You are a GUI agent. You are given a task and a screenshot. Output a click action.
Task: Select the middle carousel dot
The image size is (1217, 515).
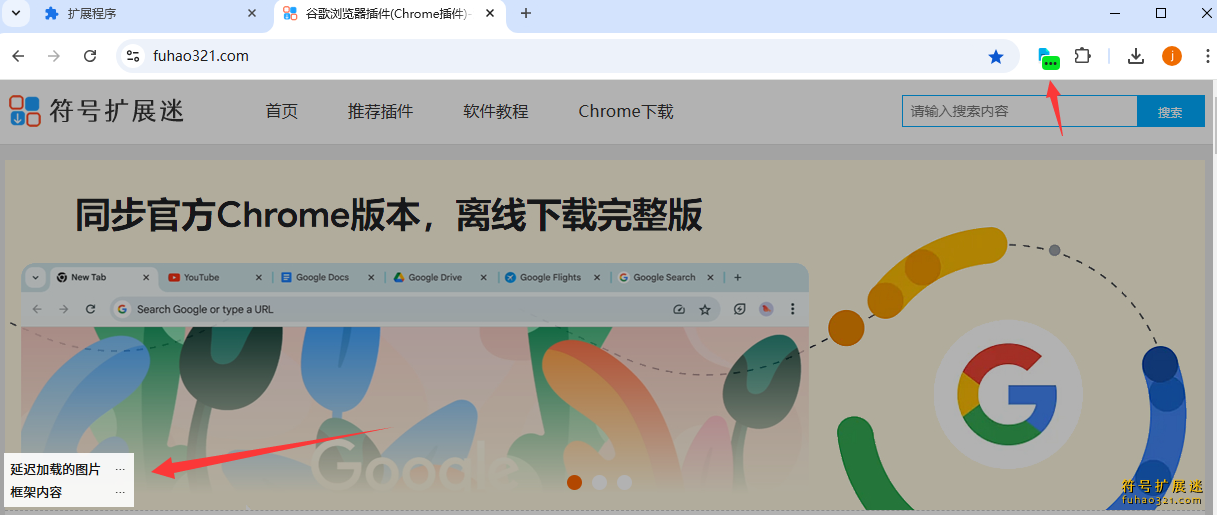tap(599, 482)
